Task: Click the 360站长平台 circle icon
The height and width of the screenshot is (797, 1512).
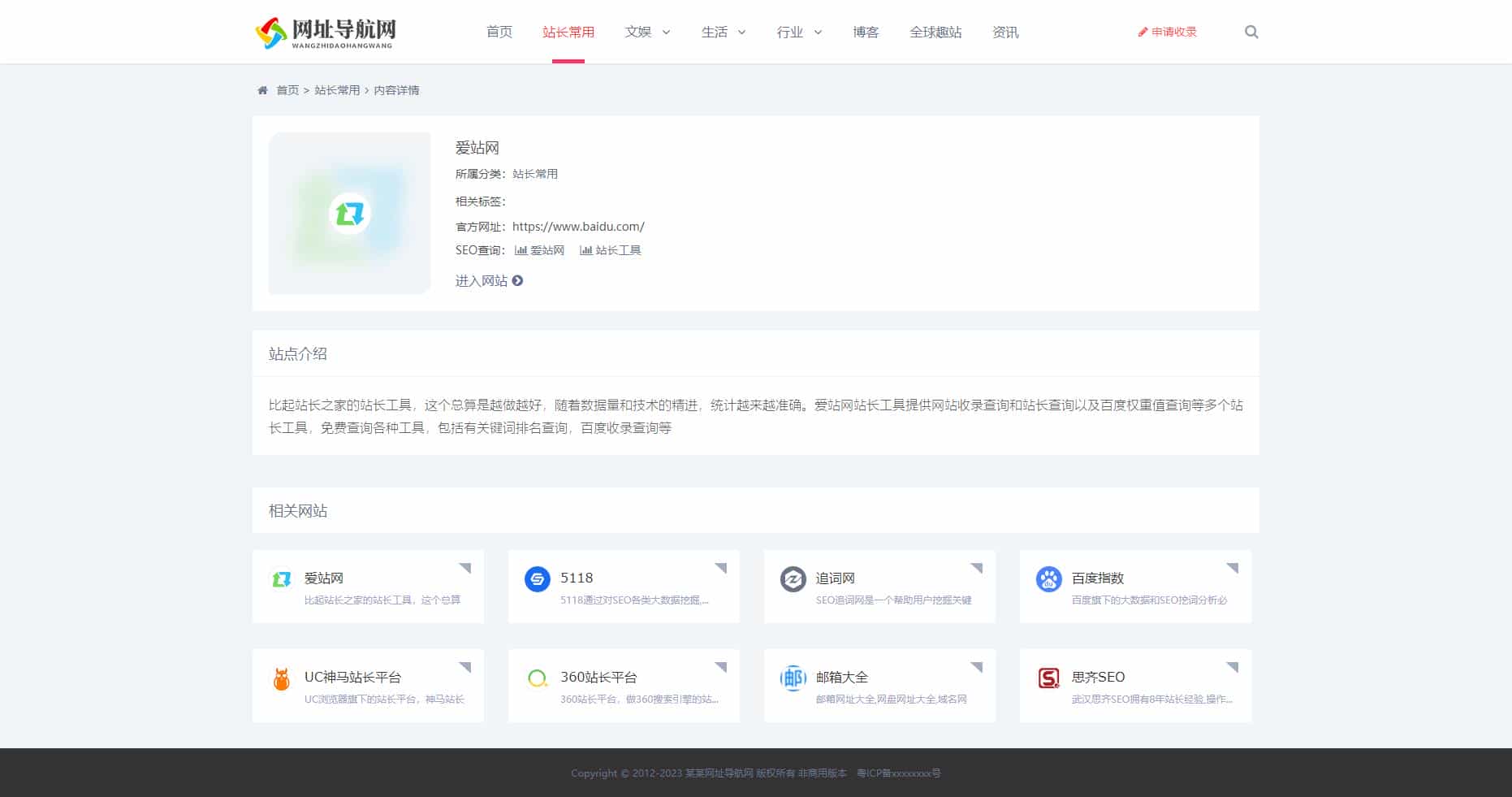Action: click(537, 678)
